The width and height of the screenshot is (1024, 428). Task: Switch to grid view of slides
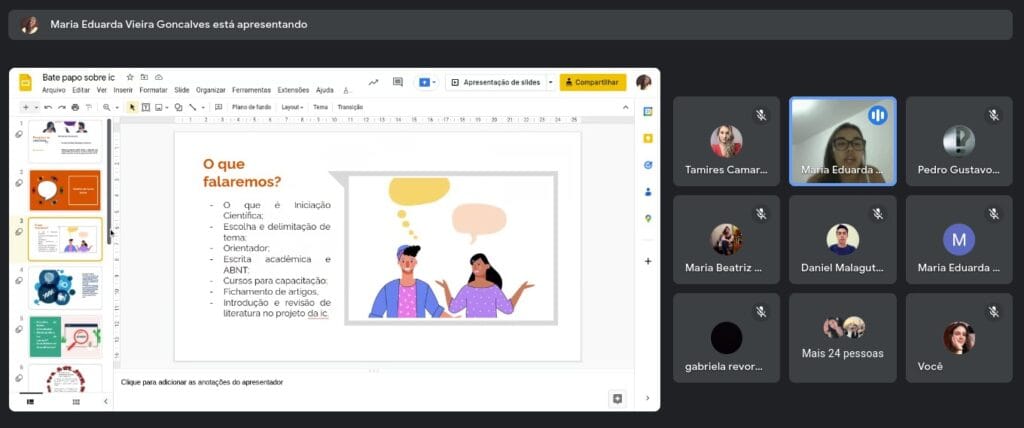tap(75, 401)
